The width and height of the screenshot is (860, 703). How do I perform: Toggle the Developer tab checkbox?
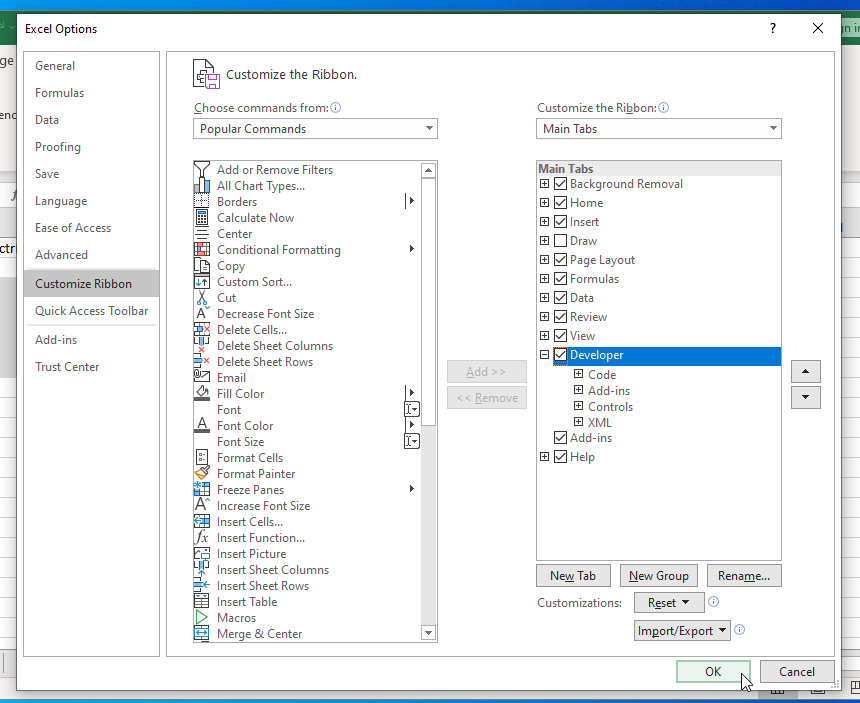click(x=560, y=355)
